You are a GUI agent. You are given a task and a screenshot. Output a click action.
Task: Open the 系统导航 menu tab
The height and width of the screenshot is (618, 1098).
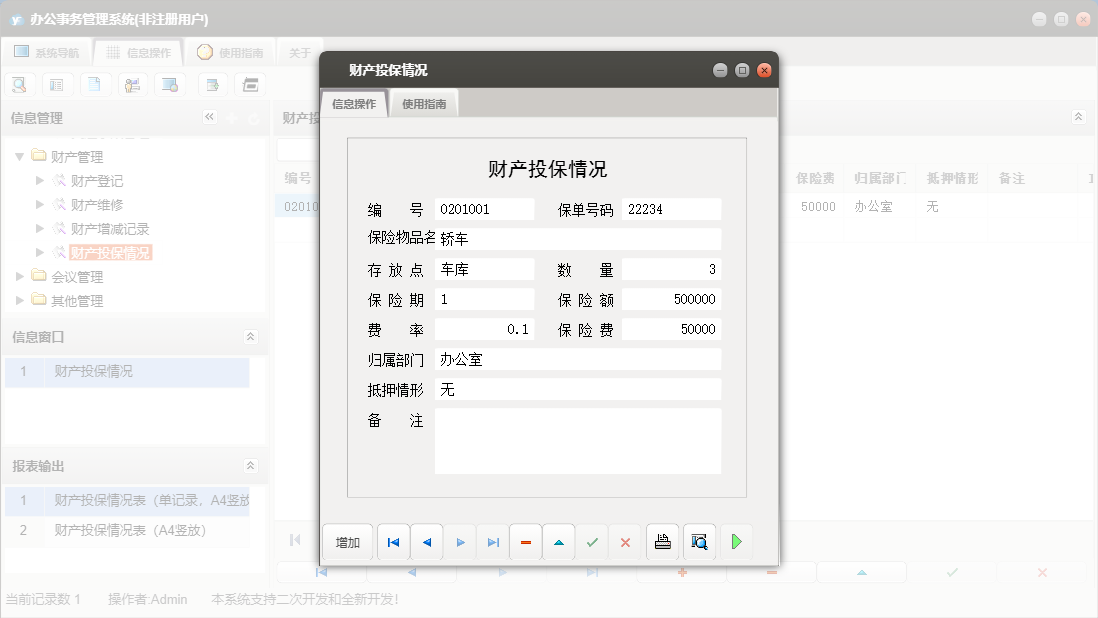(x=49, y=51)
